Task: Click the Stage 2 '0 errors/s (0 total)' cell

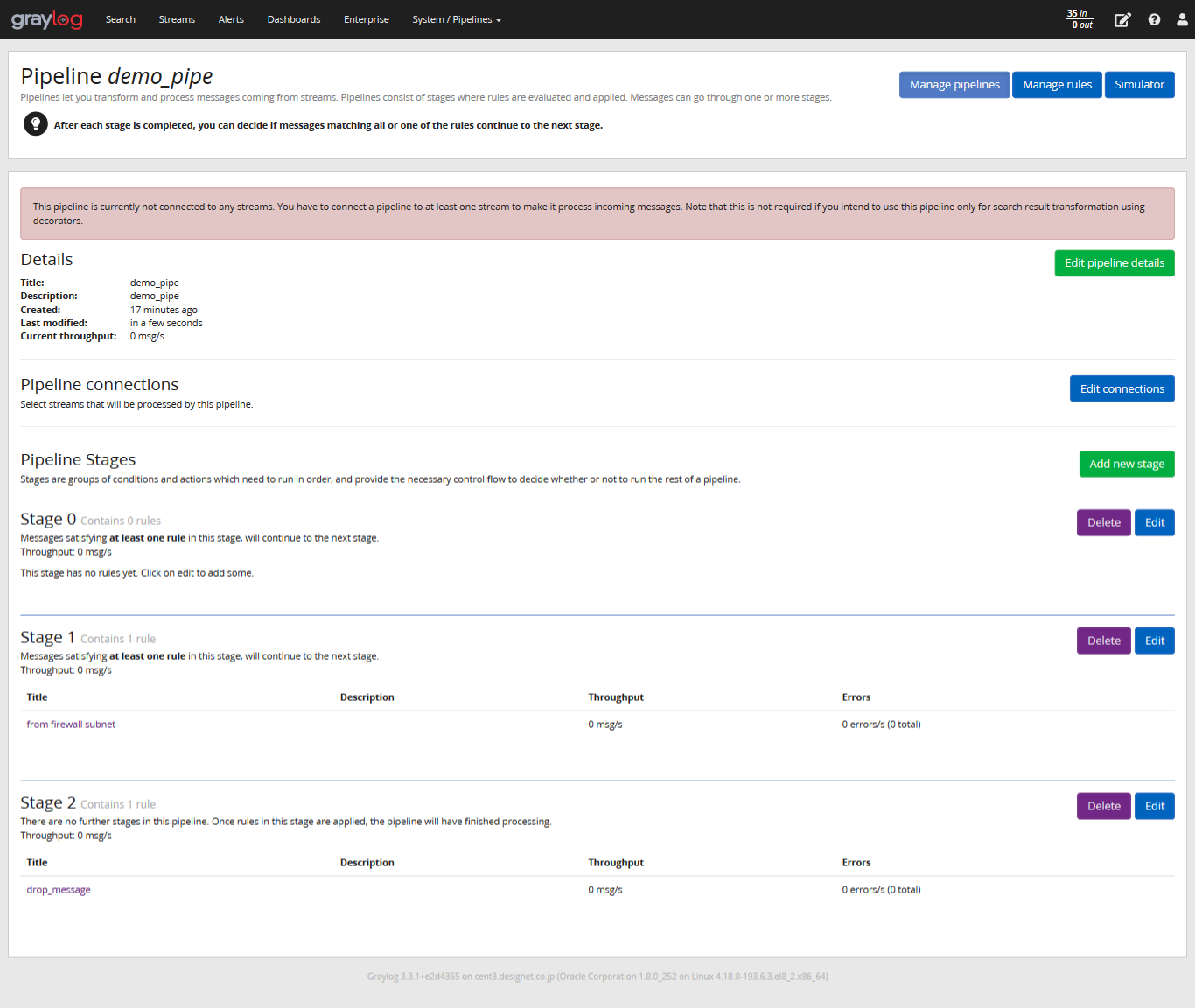Action: point(881,890)
